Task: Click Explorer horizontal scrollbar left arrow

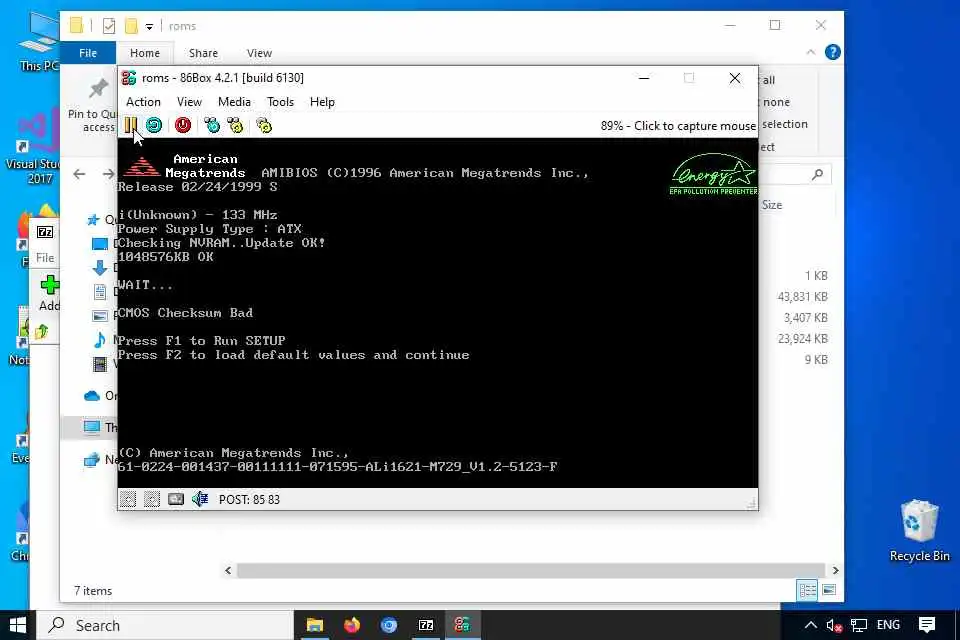Action: 228,570
